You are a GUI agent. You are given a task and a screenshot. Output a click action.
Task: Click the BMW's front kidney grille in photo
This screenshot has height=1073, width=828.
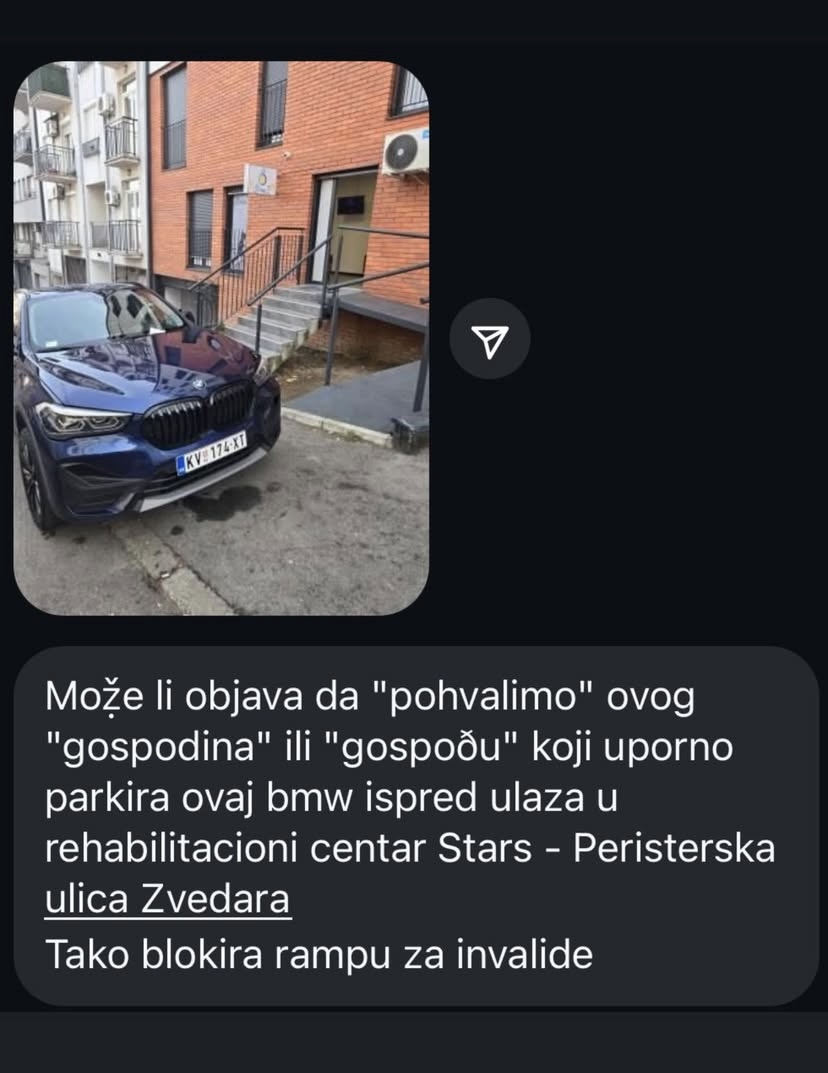click(x=198, y=413)
